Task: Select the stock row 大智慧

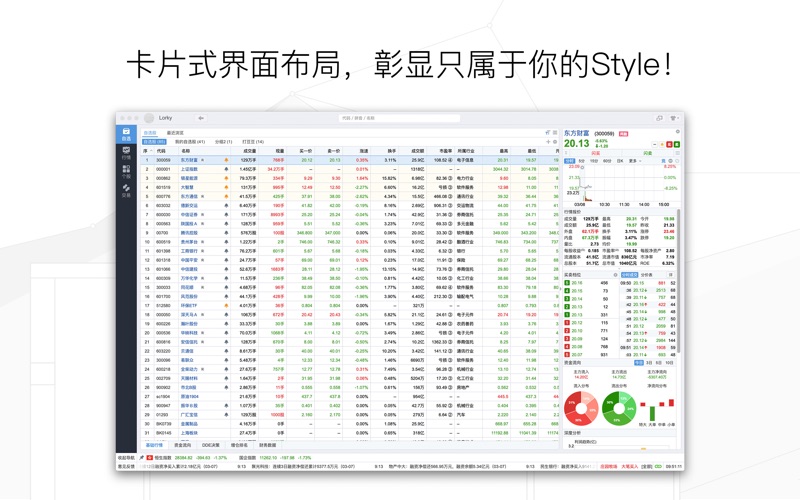Action: pos(350,187)
